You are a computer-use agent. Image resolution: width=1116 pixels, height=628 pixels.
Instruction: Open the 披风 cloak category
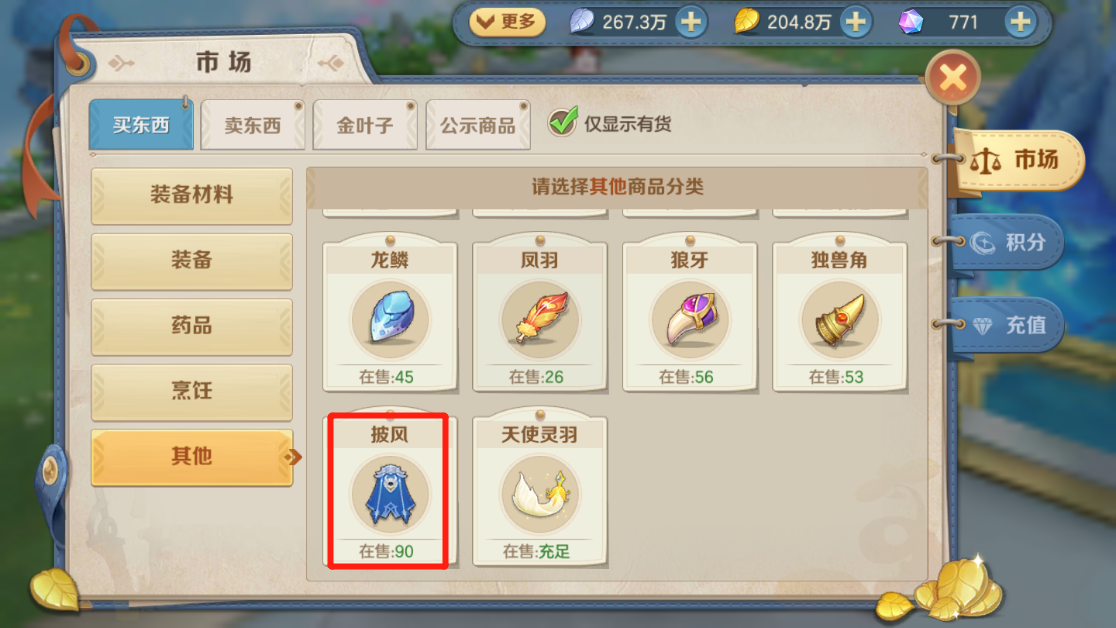389,491
